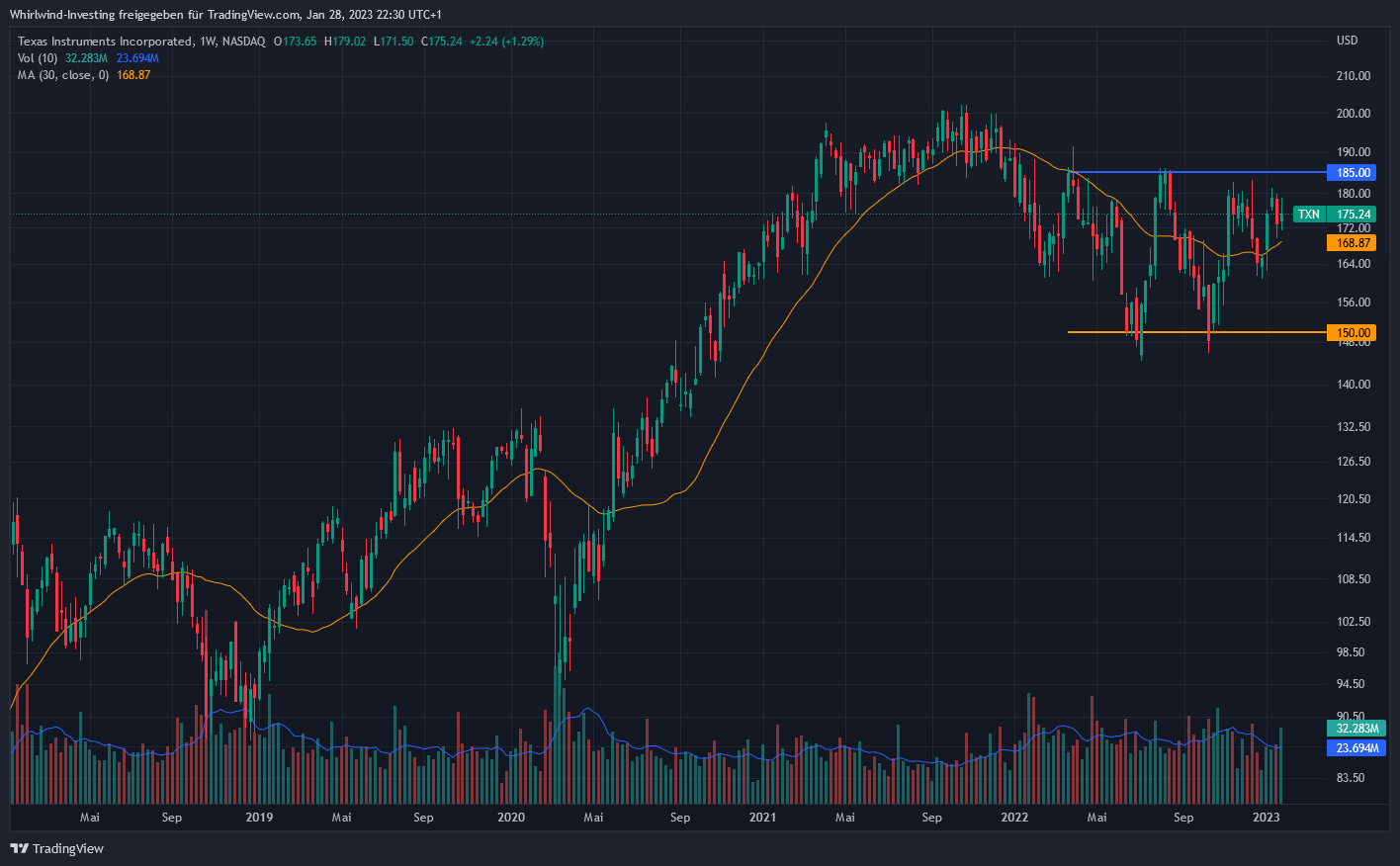
Task: Click the 102.50 price axis value
Action: tap(1354, 622)
